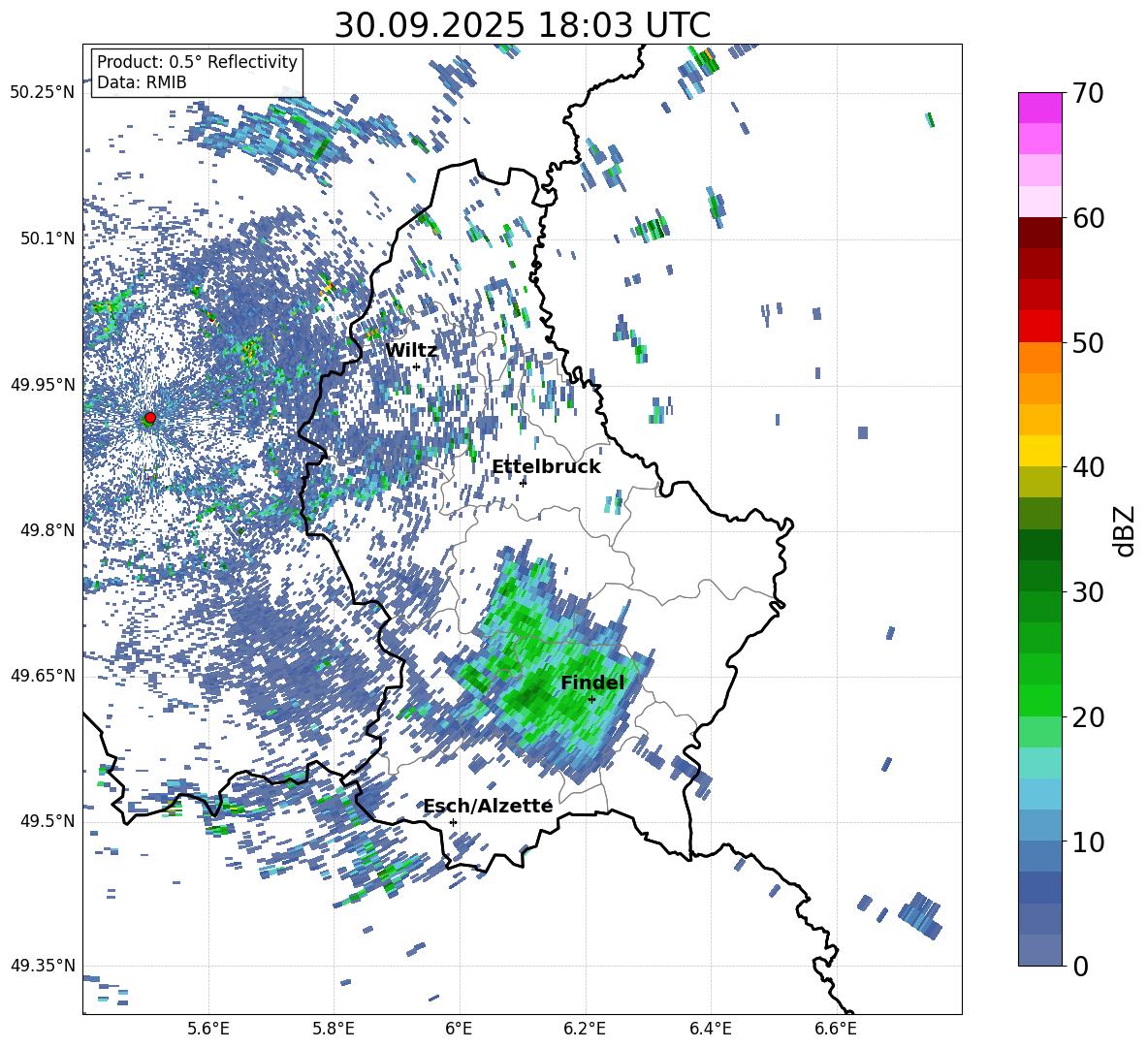1148x1048 pixels.
Task: Click the 49.65°N latitude tick label
Action: 44,675
